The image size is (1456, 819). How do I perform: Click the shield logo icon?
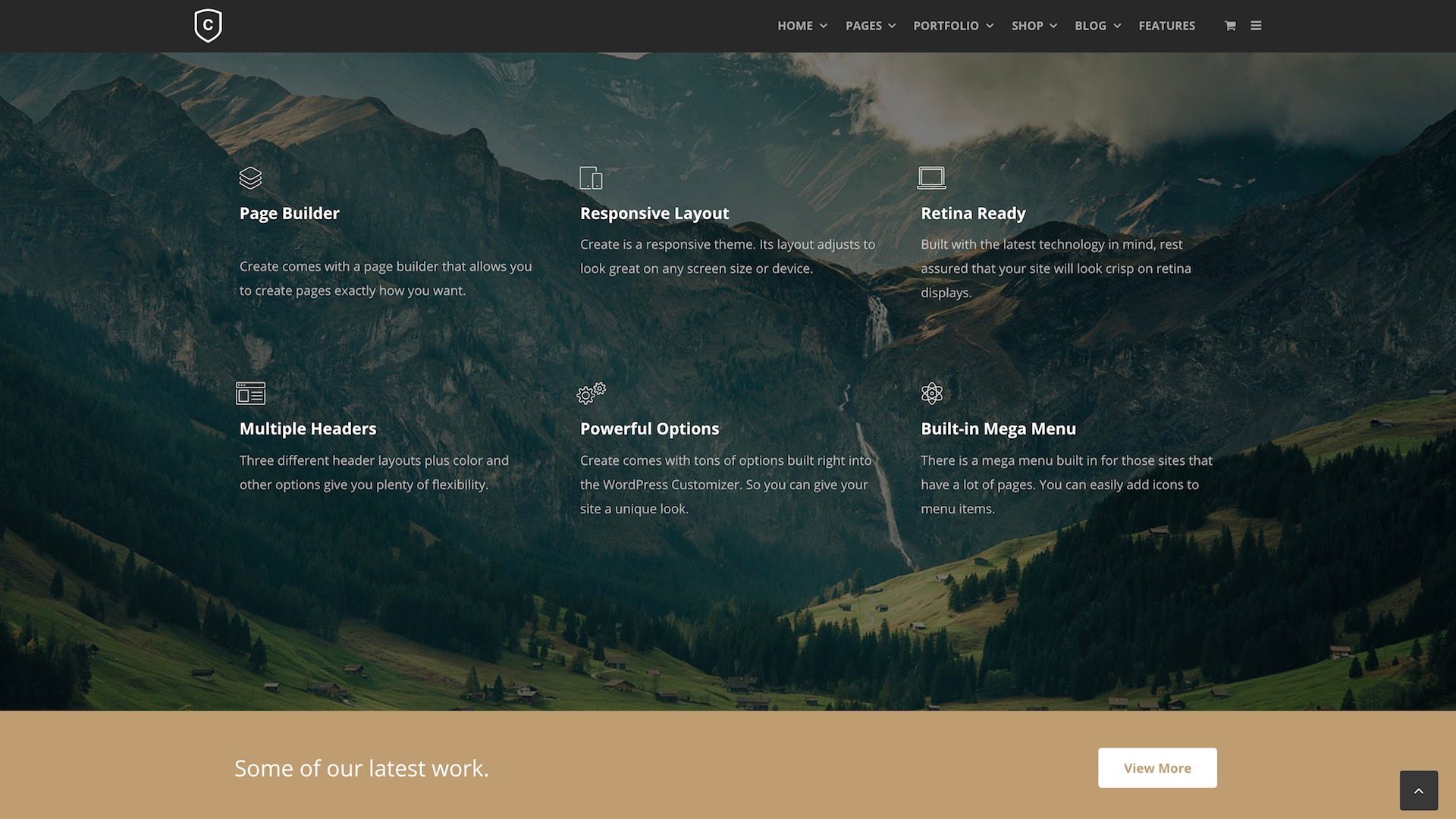[x=207, y=25]
